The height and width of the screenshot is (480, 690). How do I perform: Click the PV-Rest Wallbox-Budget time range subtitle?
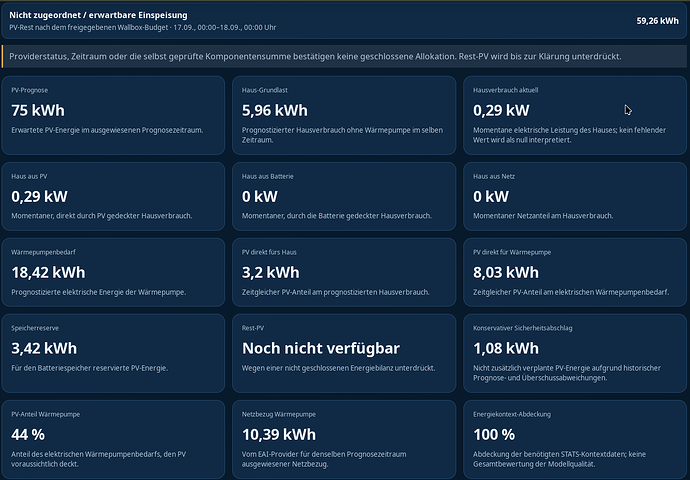(x=143, y=27)
